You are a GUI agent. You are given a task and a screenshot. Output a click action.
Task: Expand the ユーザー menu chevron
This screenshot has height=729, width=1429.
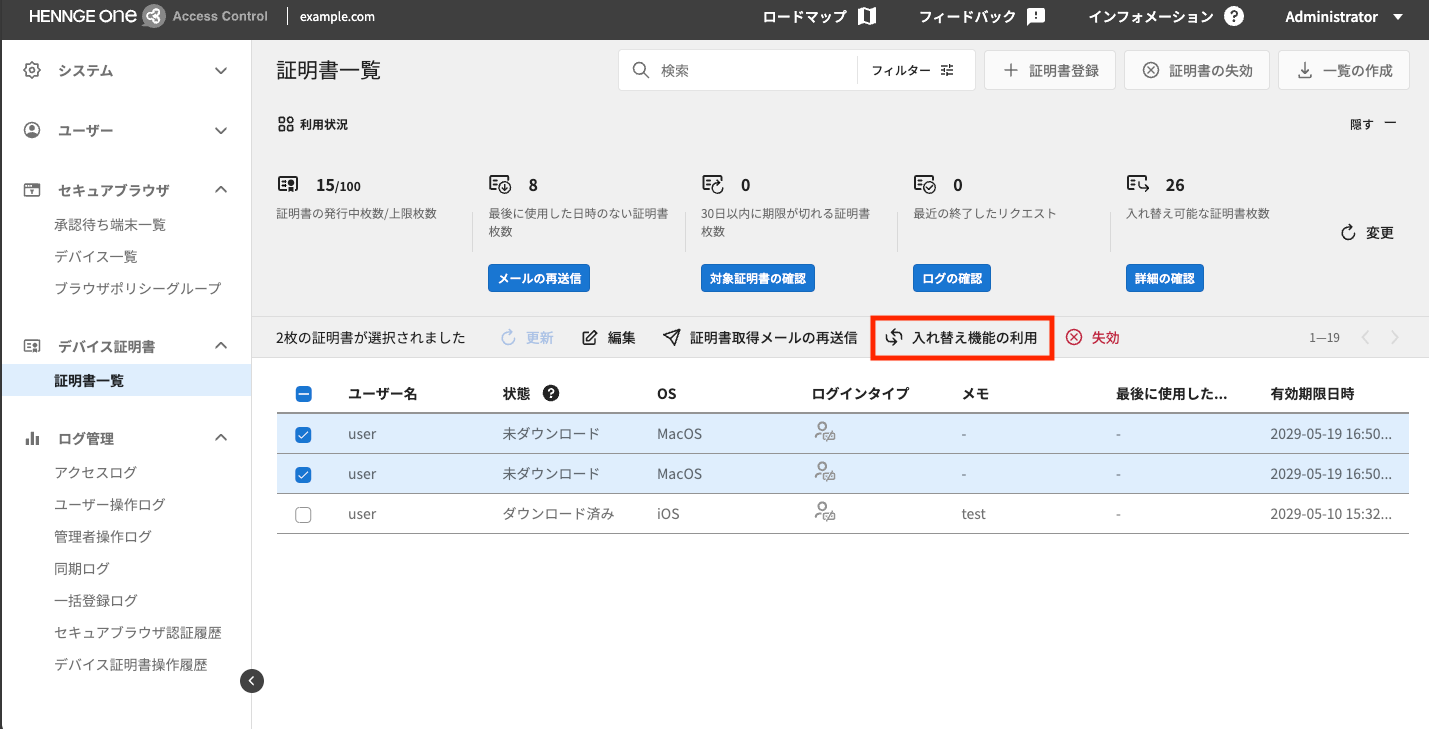click(222, 131)
